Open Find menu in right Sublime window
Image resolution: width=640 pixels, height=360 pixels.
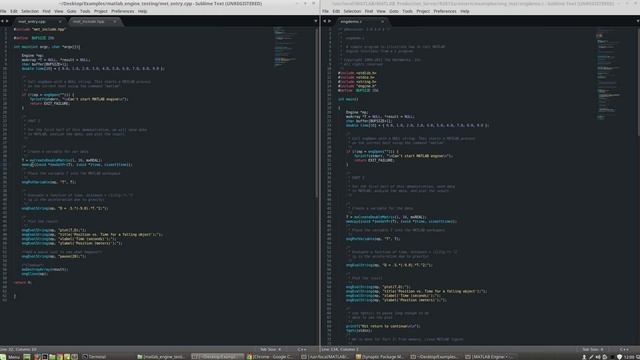coord(369,11)
